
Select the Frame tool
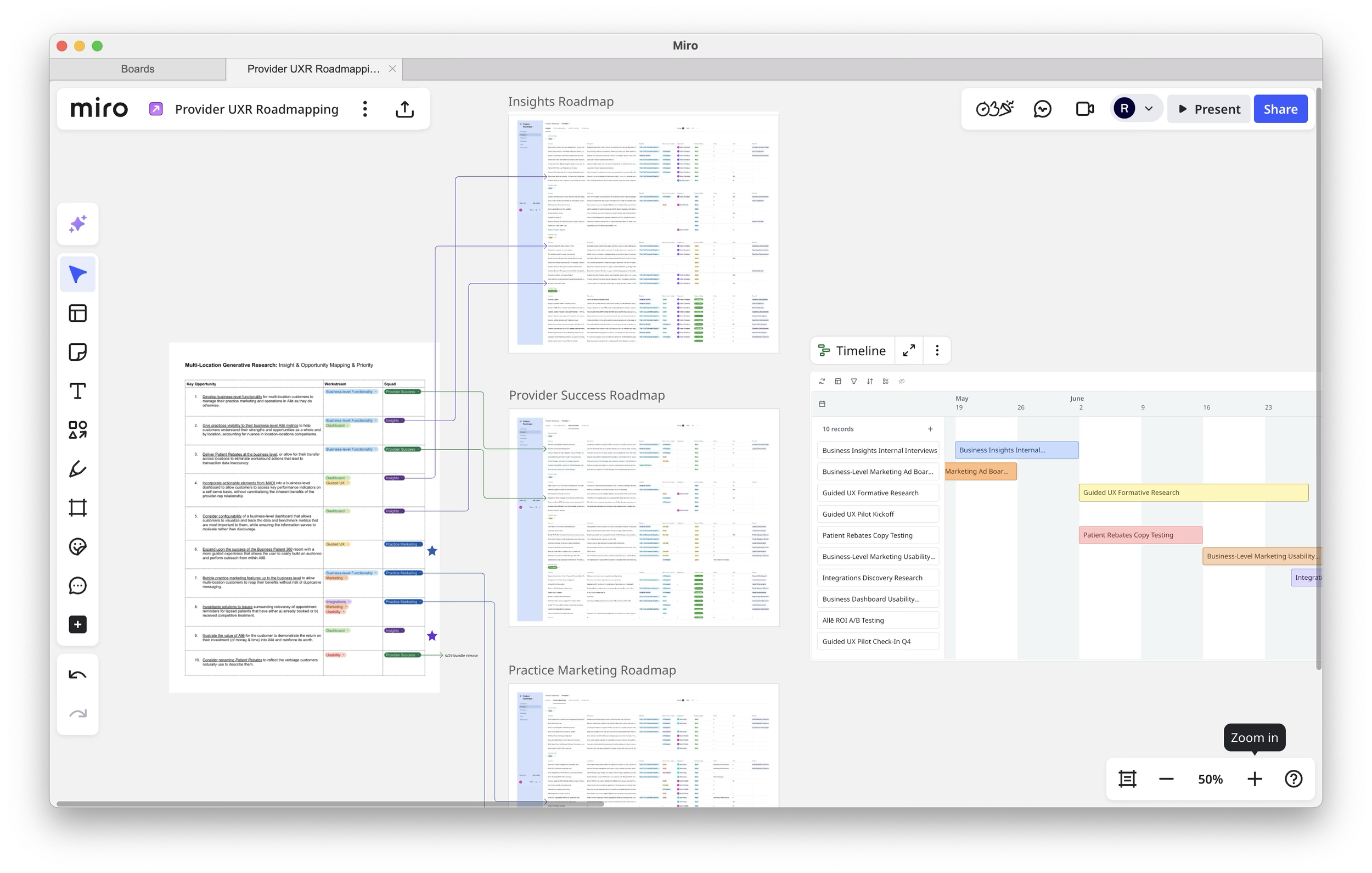(x=77, y=507)
